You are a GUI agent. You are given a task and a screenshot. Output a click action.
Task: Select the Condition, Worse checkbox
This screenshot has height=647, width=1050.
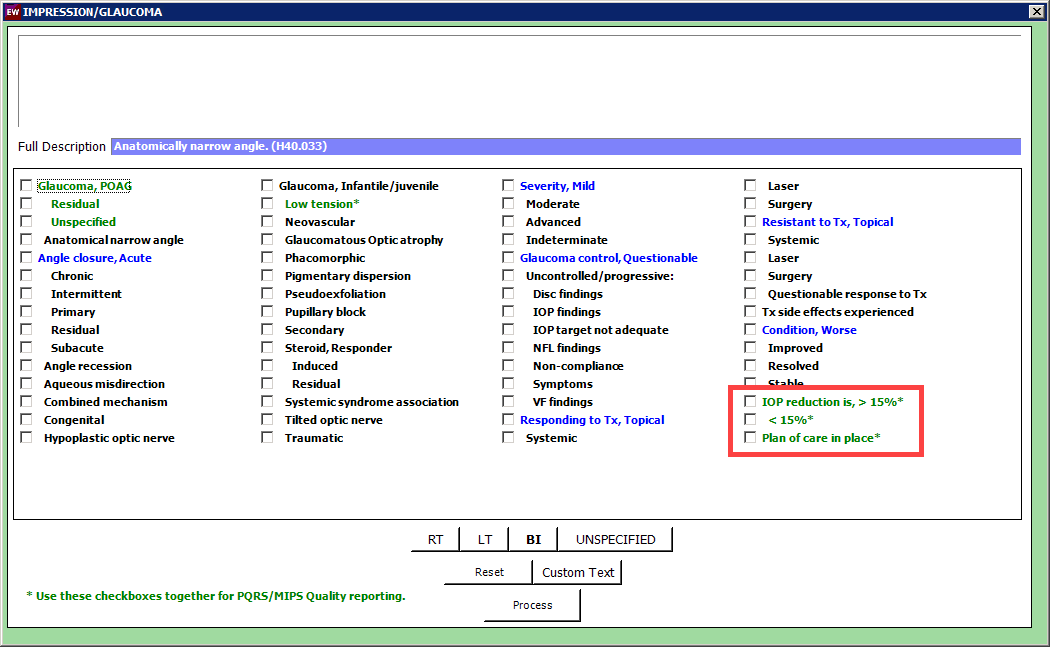750,330
